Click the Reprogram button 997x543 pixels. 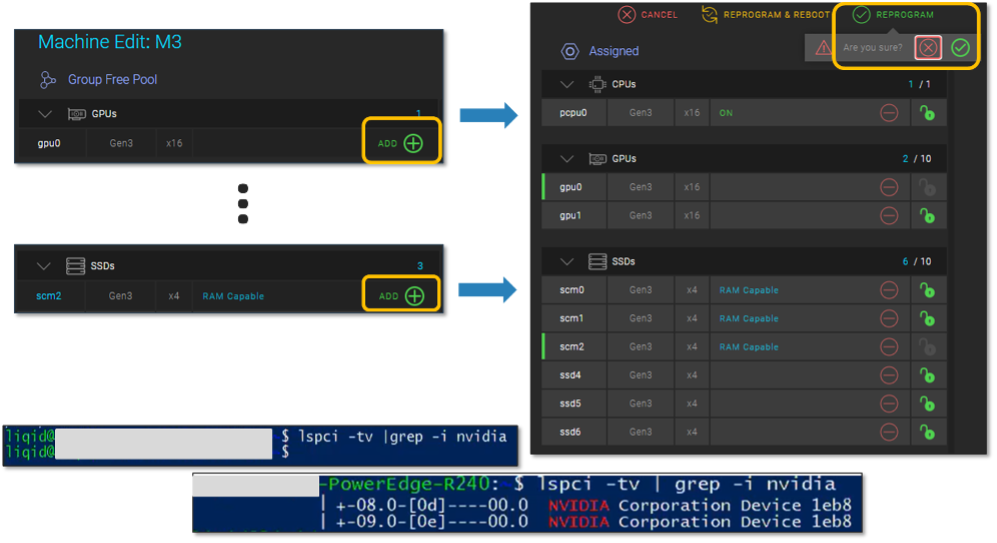click(x=893, y=15)
